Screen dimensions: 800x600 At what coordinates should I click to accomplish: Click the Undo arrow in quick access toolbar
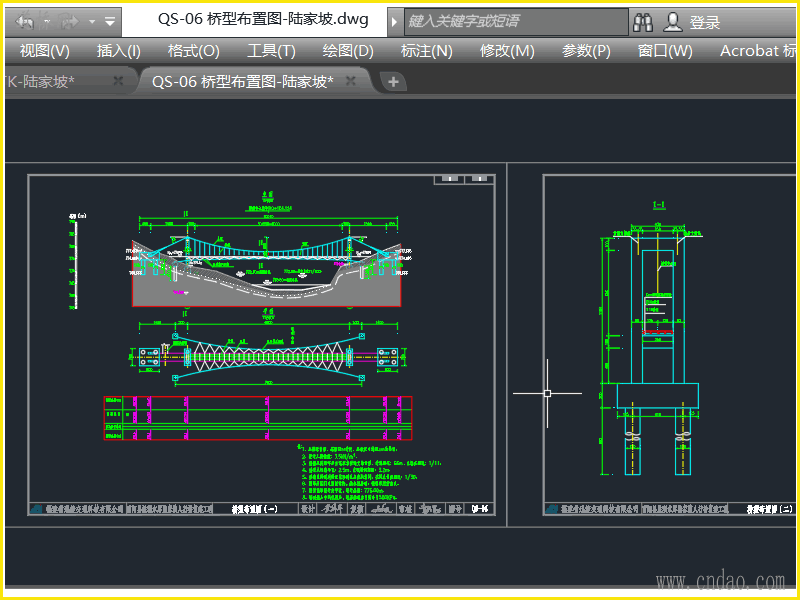25,21
